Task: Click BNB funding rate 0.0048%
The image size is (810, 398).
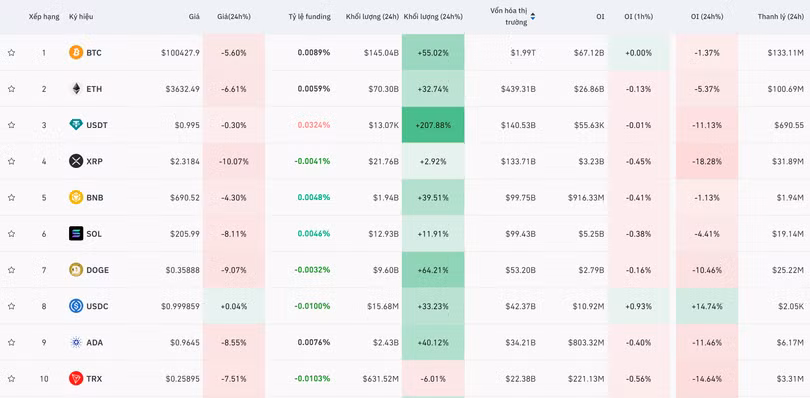Action: 314,197
